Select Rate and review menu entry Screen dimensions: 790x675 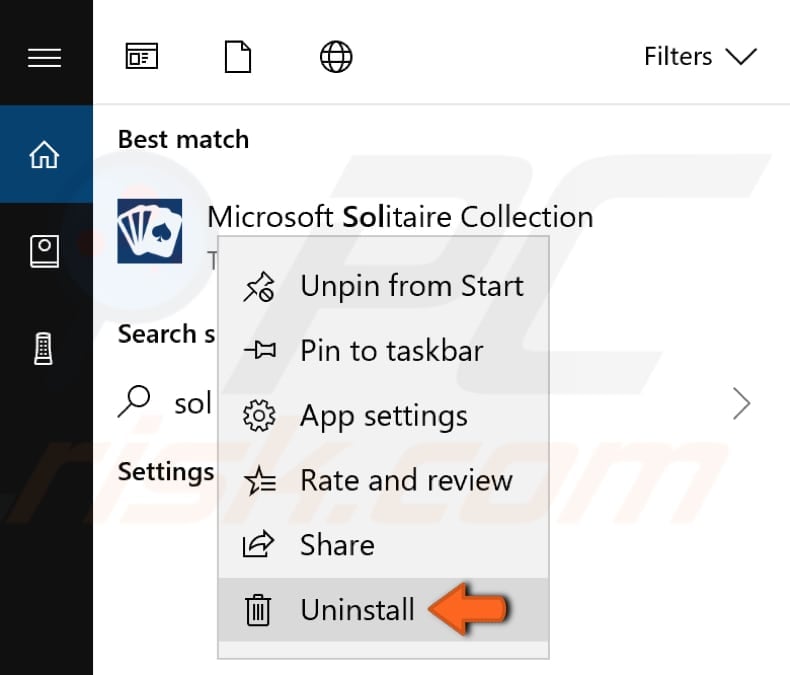pos(383,480)
